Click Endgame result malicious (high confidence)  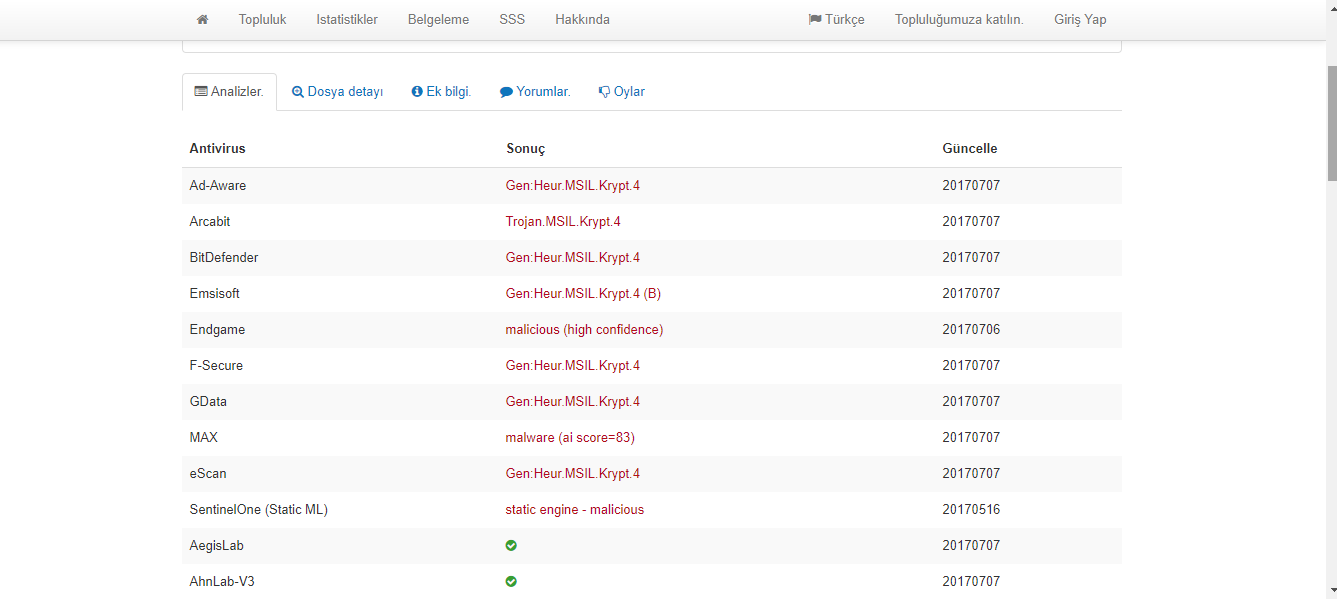pyautogui.click(x=584, y=330)
